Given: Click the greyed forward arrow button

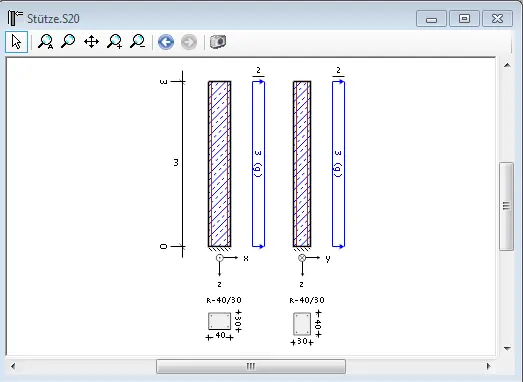Looking at the screenshot, I should 189,42.
